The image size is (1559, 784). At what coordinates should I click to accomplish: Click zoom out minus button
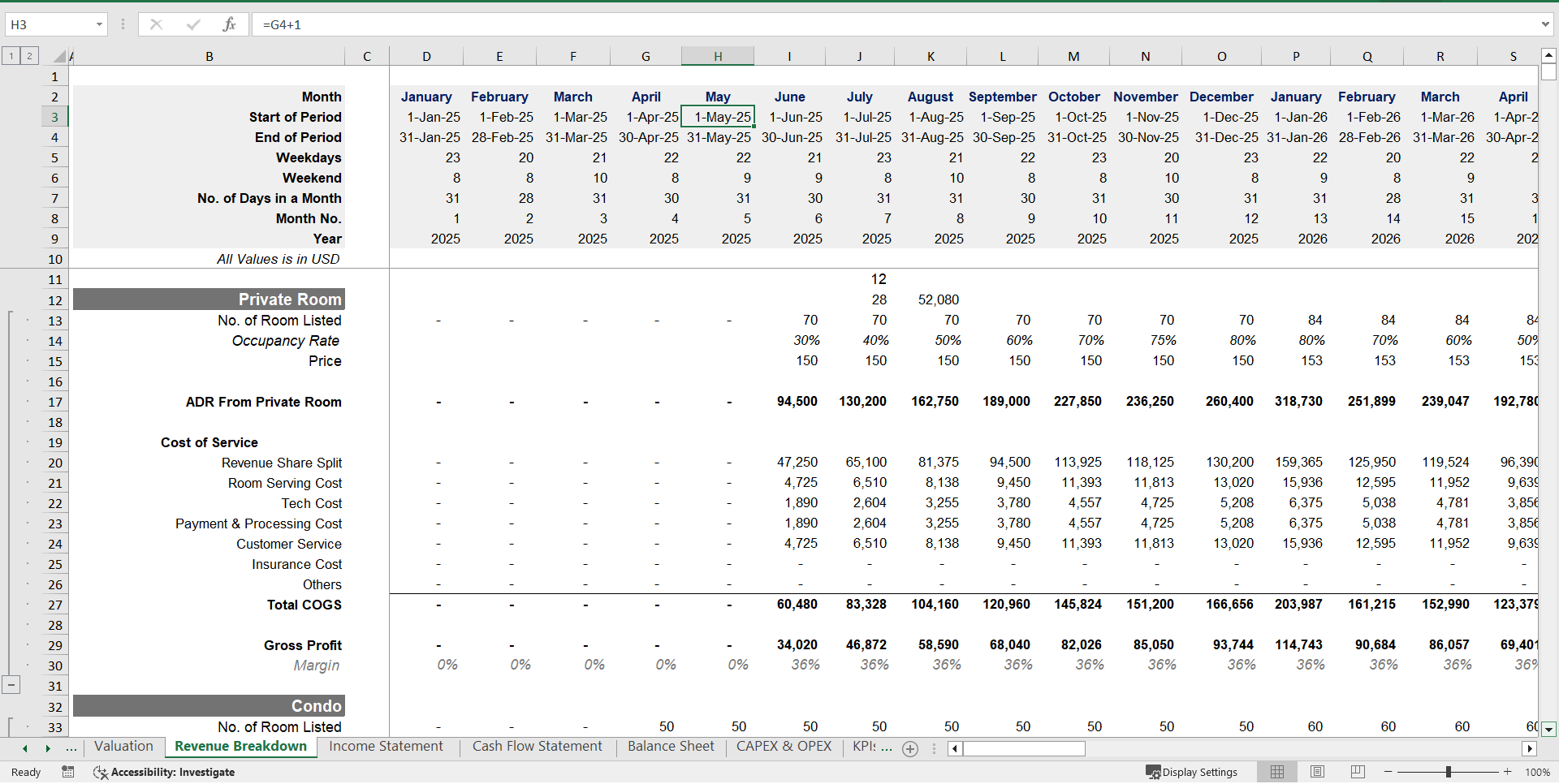[1388, 772]
